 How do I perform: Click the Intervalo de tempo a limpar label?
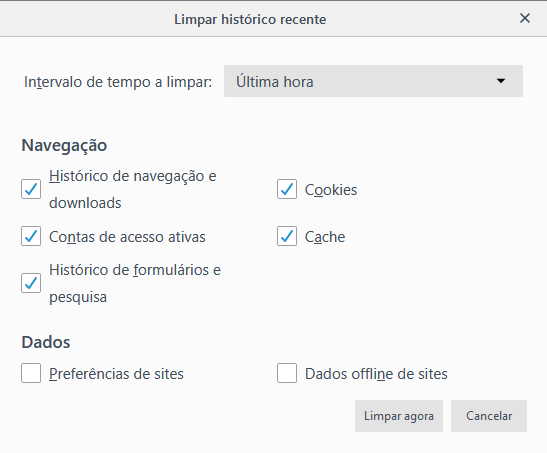coord(118,82)
